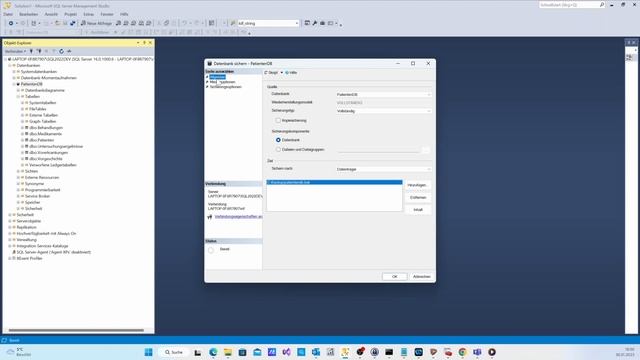Open the Datei menu

point(8,14)
